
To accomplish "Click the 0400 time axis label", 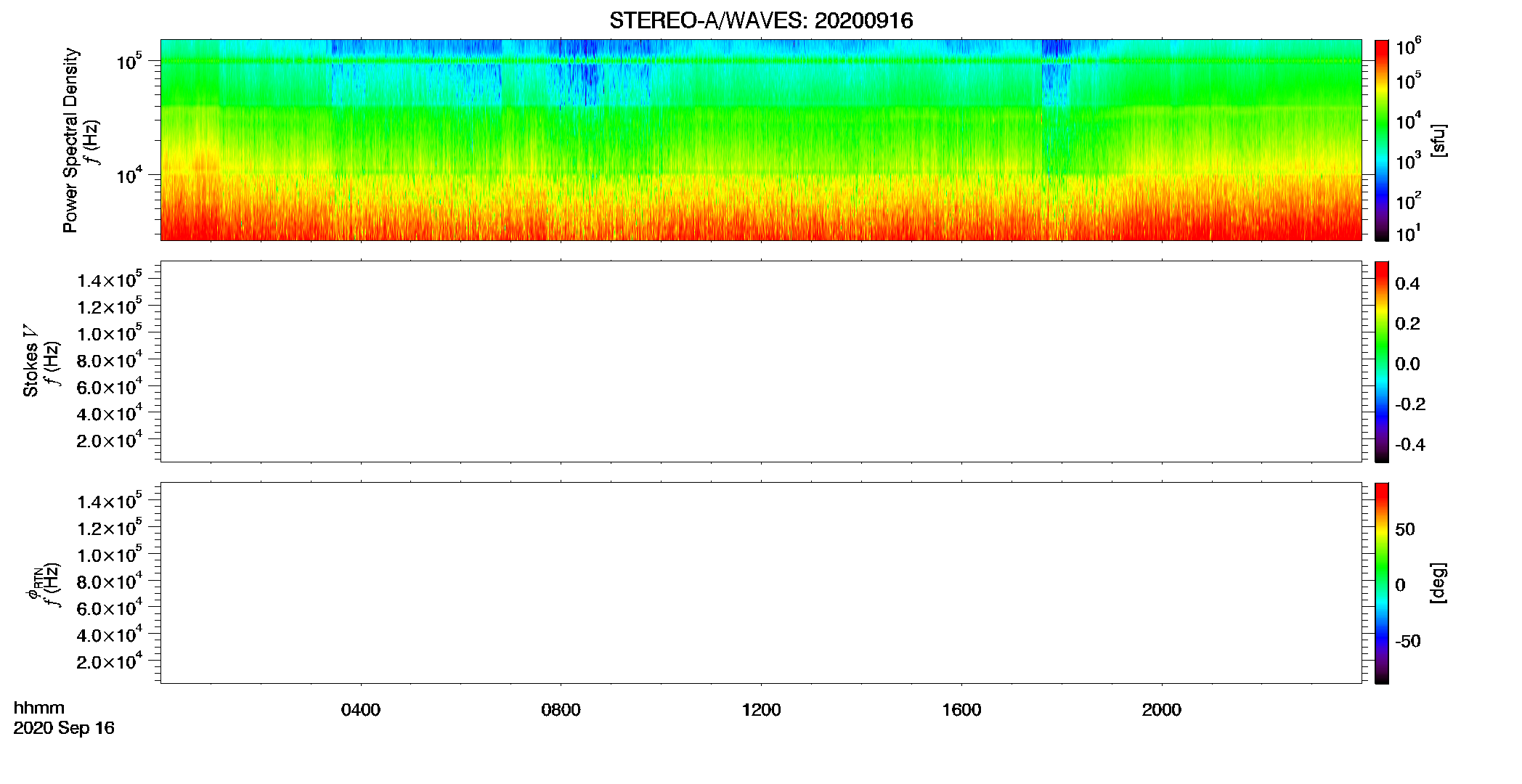I will click(x=361, y=710).
